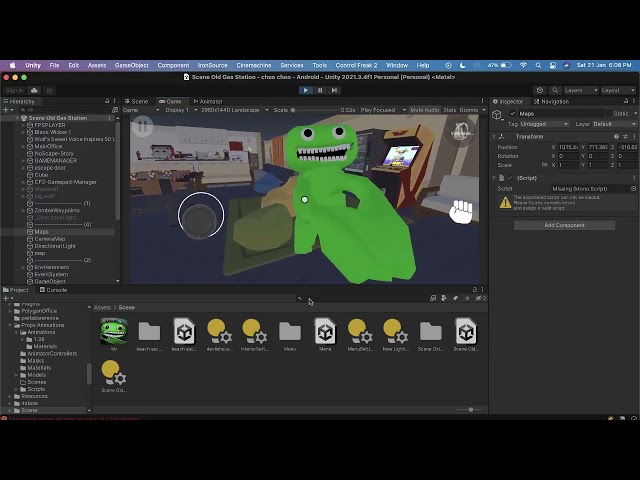The image size is (640, 480).
Task: Click the Play button
Action: coord(305,90)
